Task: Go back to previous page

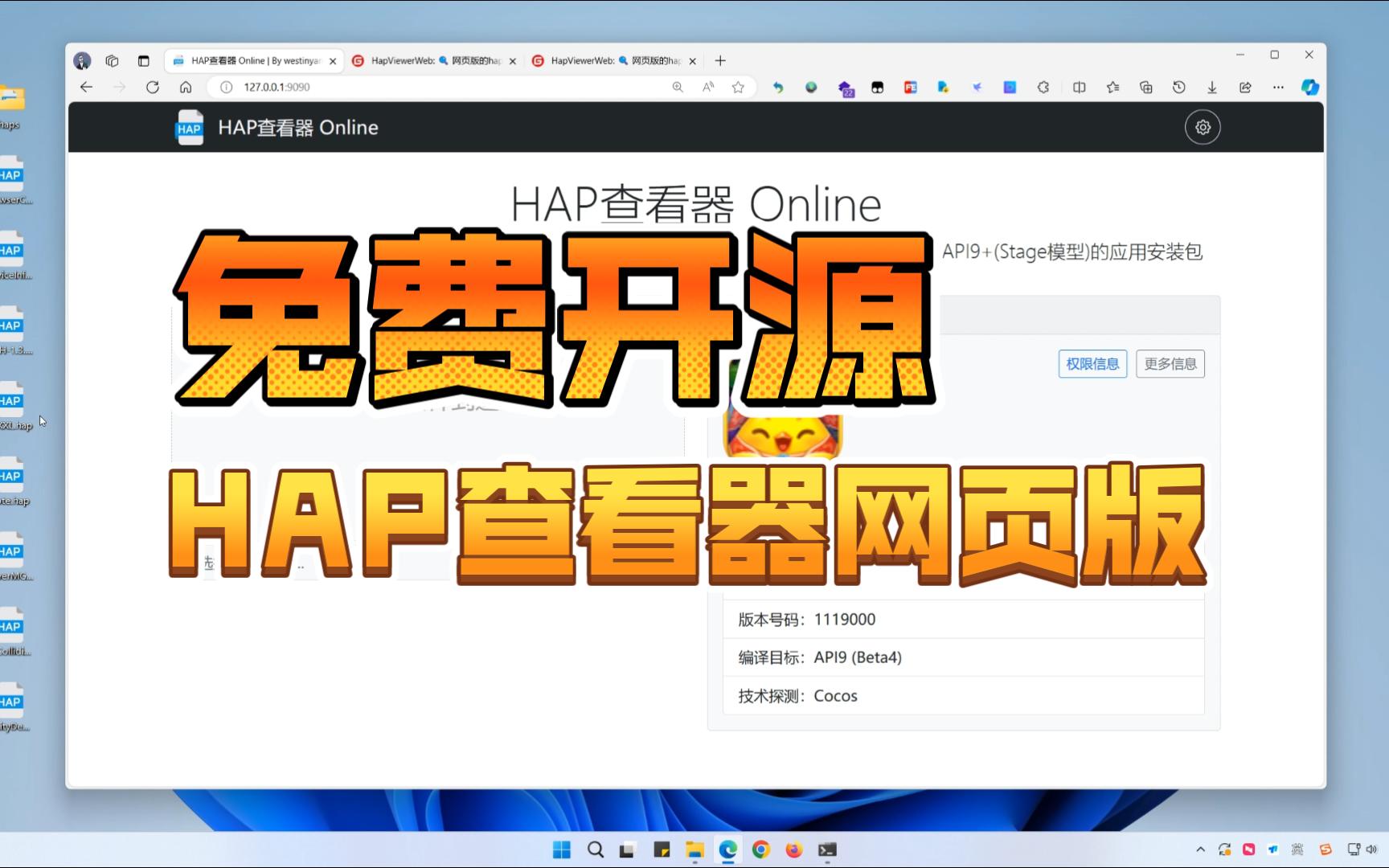Action: point(86,87)
